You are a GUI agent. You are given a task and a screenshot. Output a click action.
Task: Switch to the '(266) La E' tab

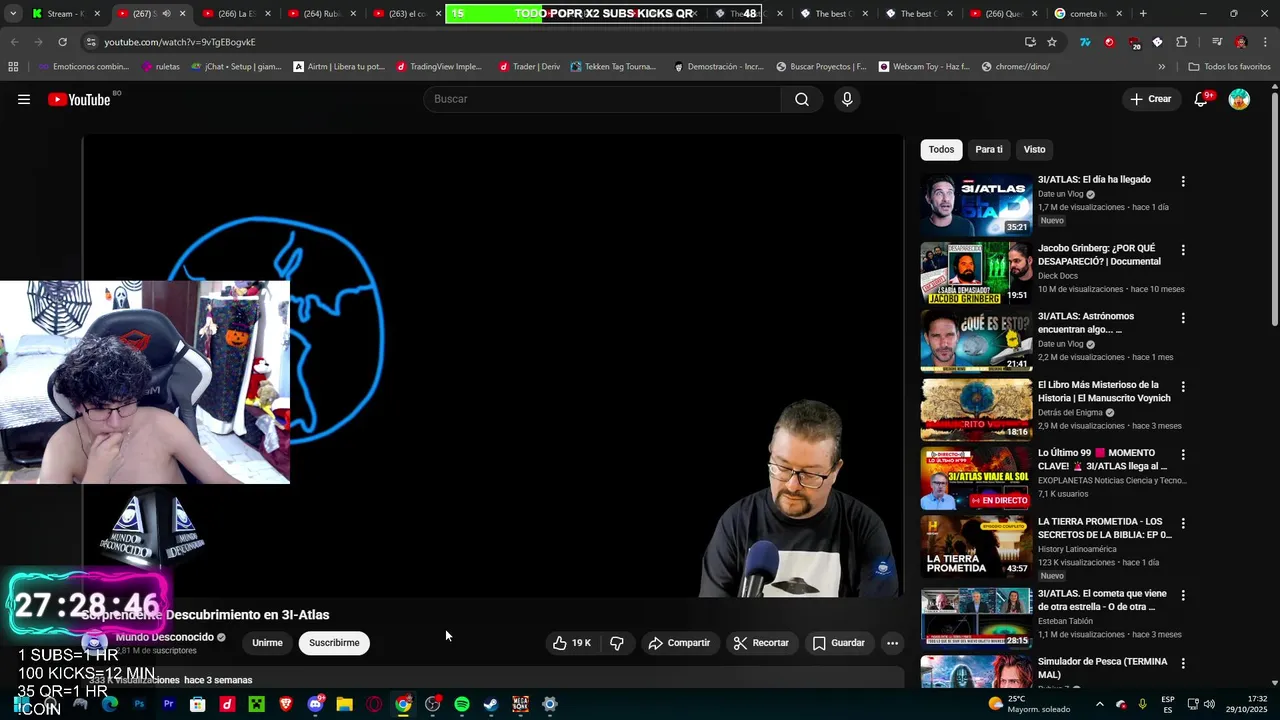235,14
